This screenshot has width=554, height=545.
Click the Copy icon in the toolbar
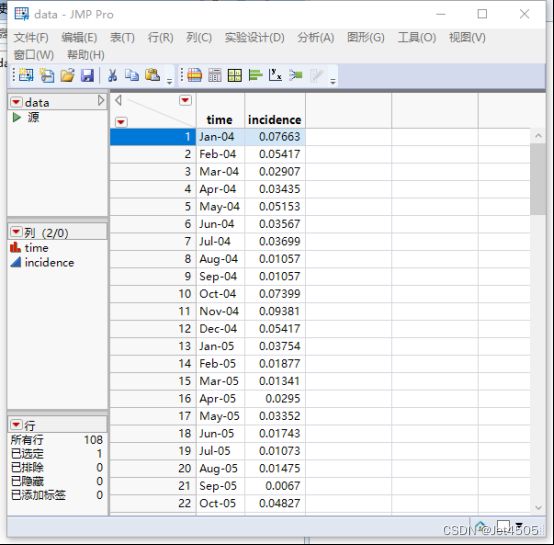click(x=132, y=75)
